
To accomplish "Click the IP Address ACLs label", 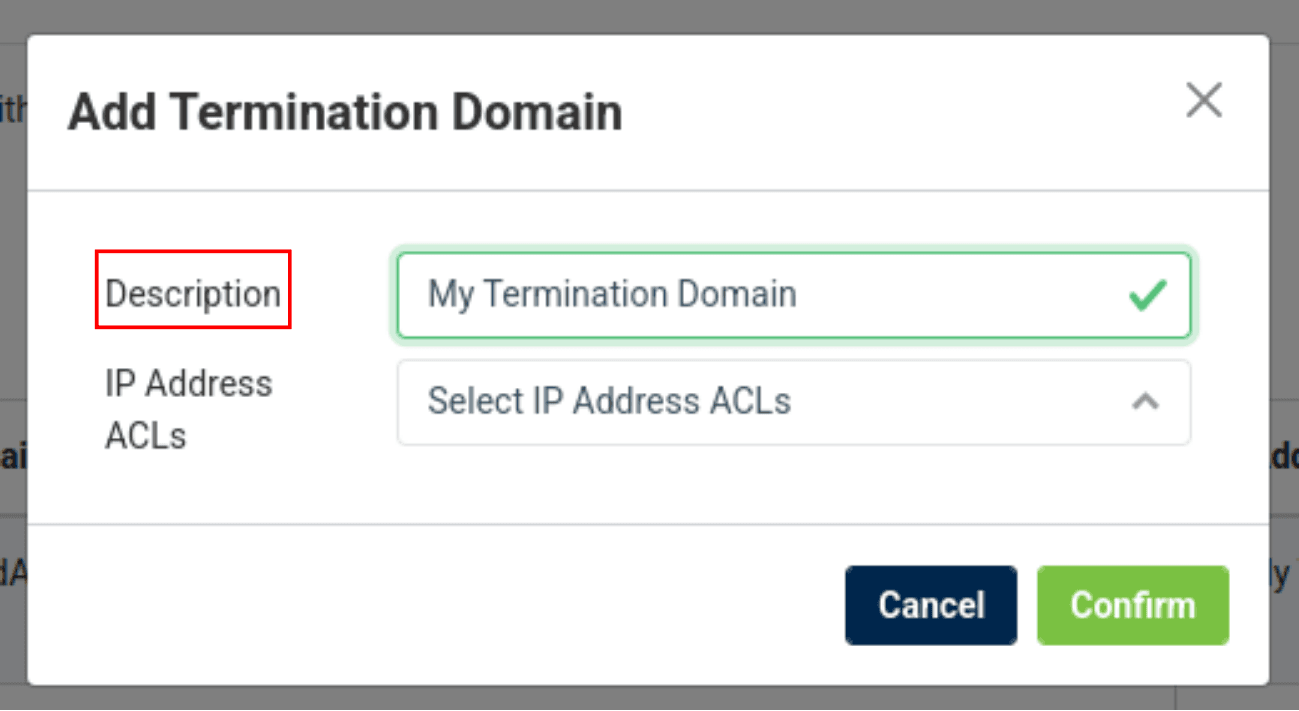I will (188, 410).
